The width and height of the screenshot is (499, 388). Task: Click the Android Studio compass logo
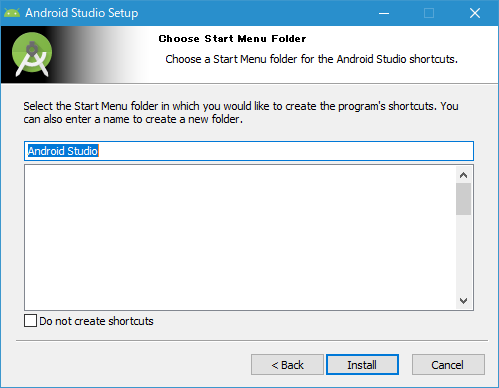32,54
